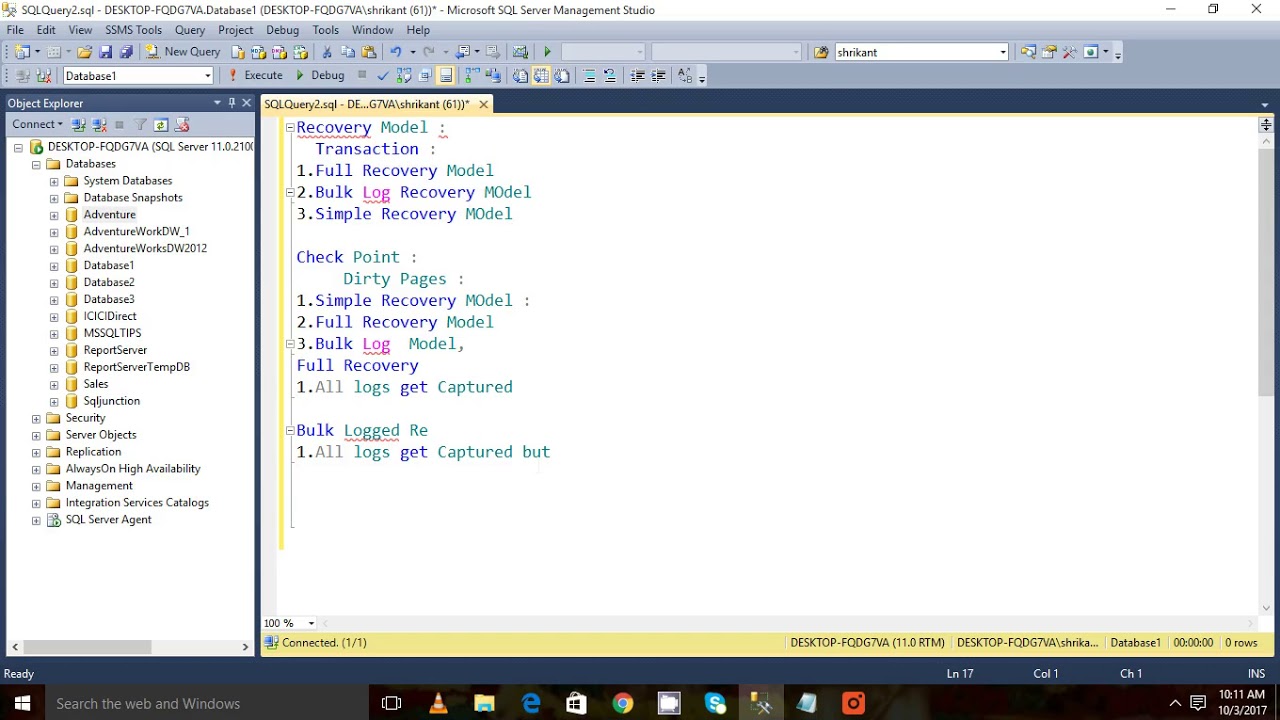Viewport: 1280px width, 720px height.
Task: Select the ICICIDirect database
Action: coord(110,316)
